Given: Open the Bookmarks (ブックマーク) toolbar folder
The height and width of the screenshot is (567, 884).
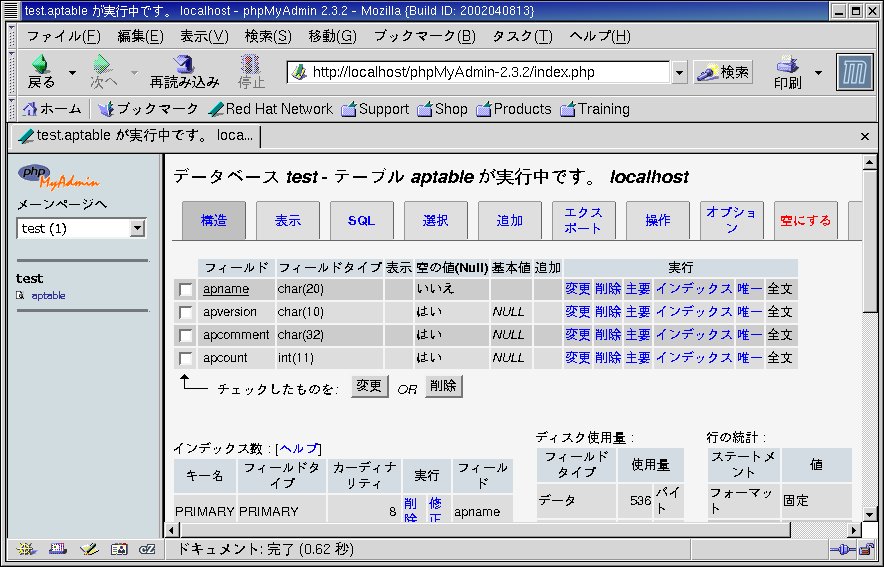Looking at the screenshot, I should 148,109.
